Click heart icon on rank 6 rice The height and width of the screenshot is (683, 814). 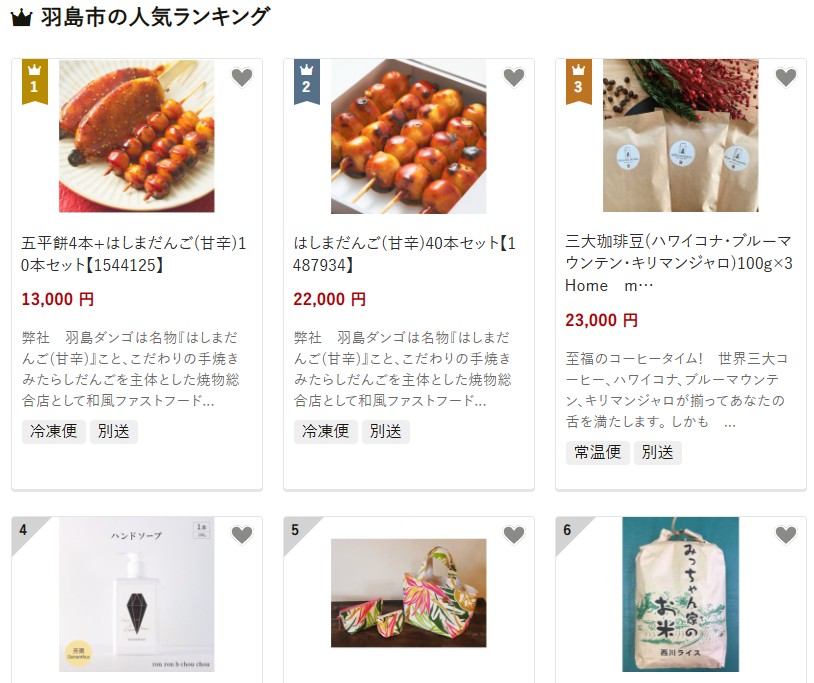pyautogui.click(x=785, y=535)
